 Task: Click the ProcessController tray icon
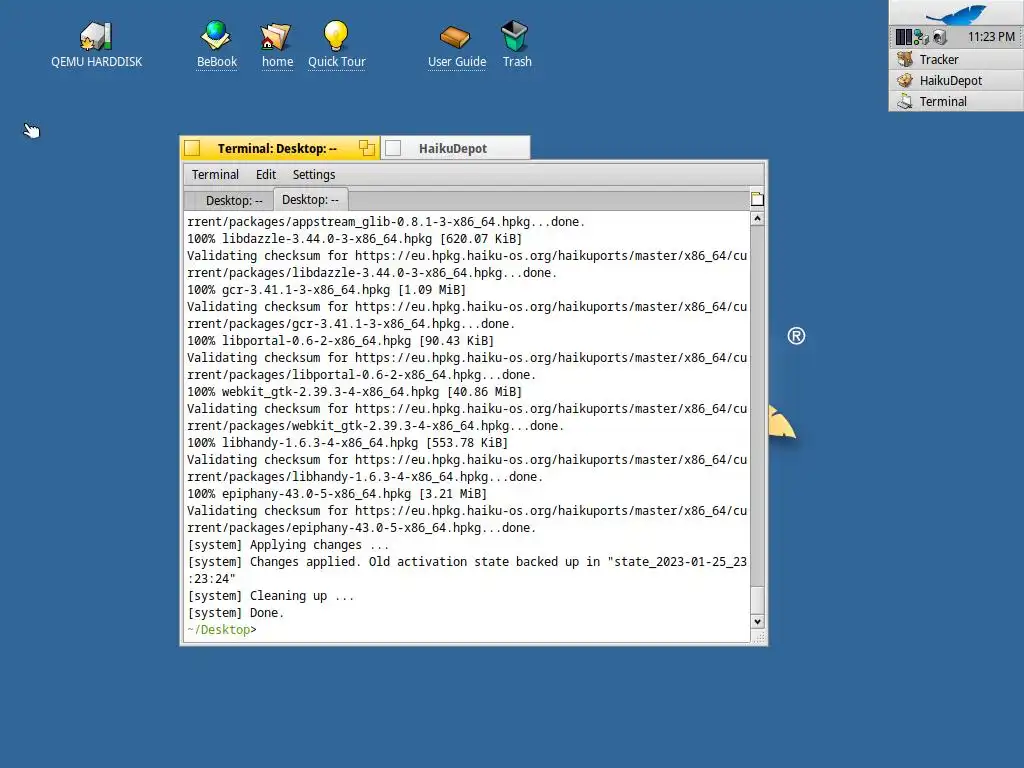point(904,37)
